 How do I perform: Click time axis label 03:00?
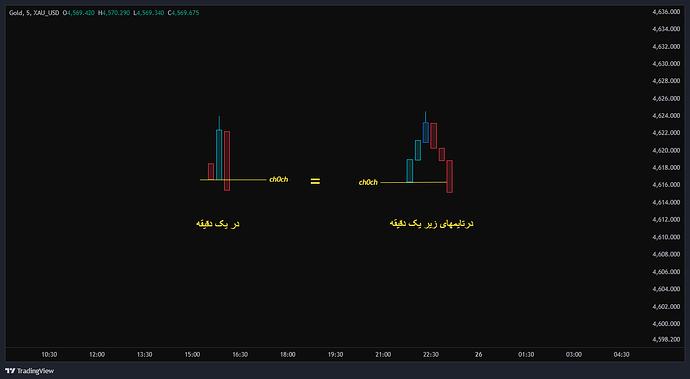[574, 354]
